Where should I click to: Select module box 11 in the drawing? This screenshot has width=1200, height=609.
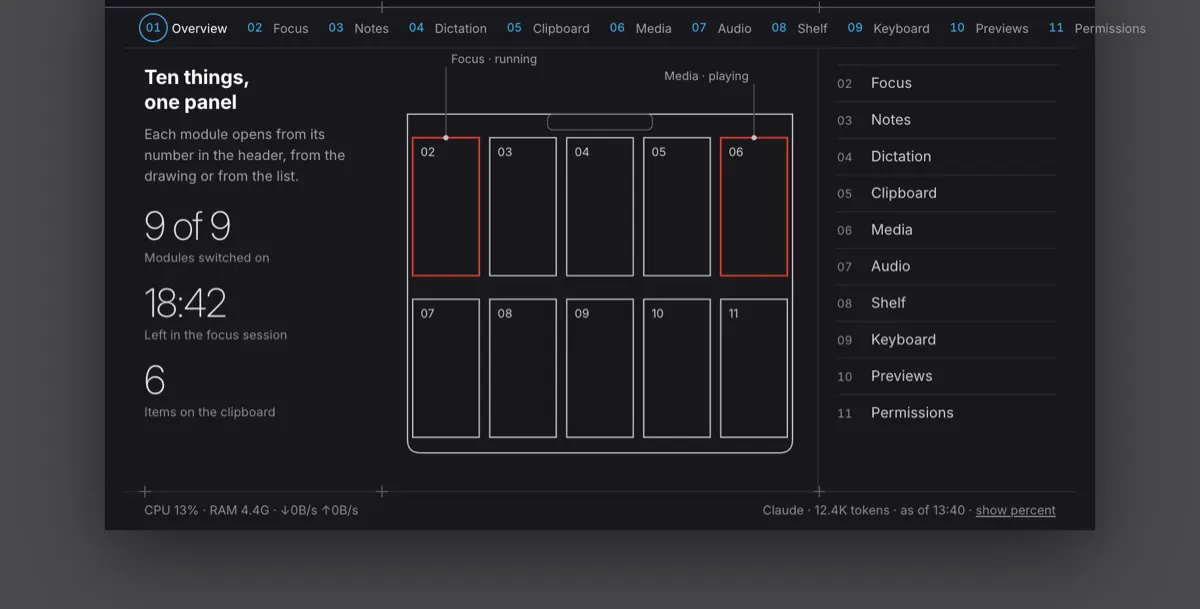[754, 368]
